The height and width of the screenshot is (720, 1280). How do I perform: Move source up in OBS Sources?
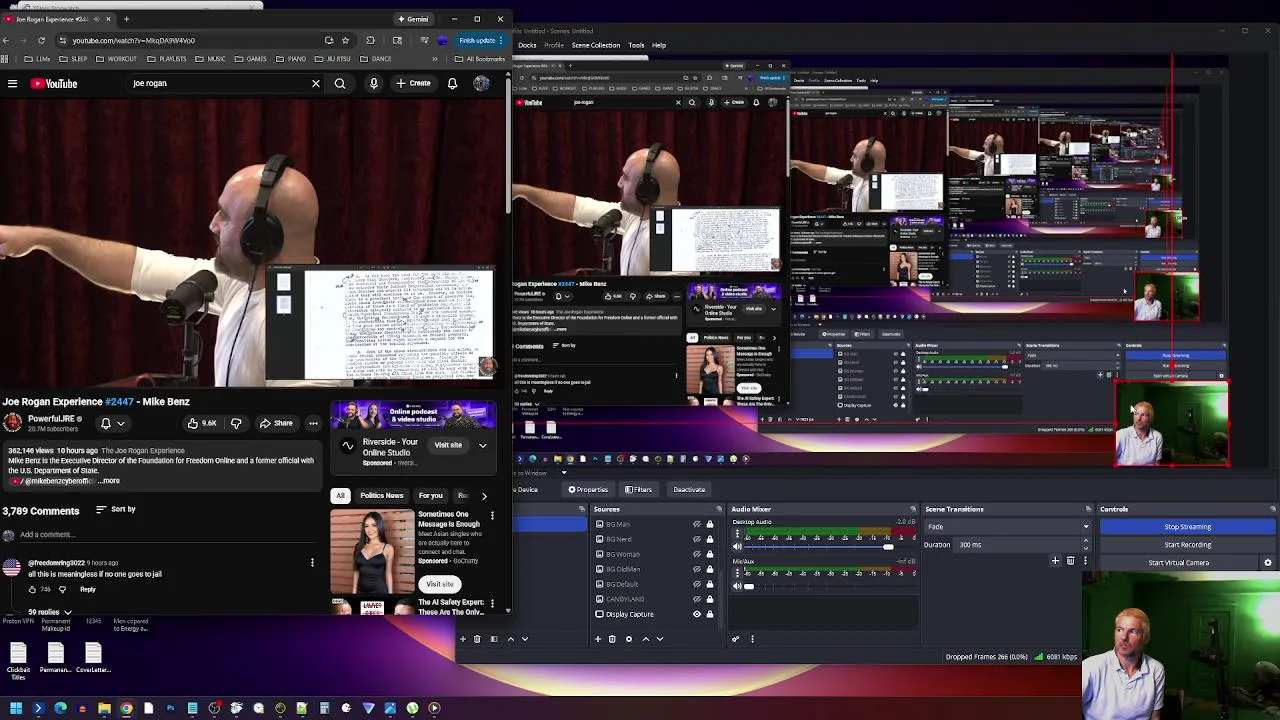[645, 639]
